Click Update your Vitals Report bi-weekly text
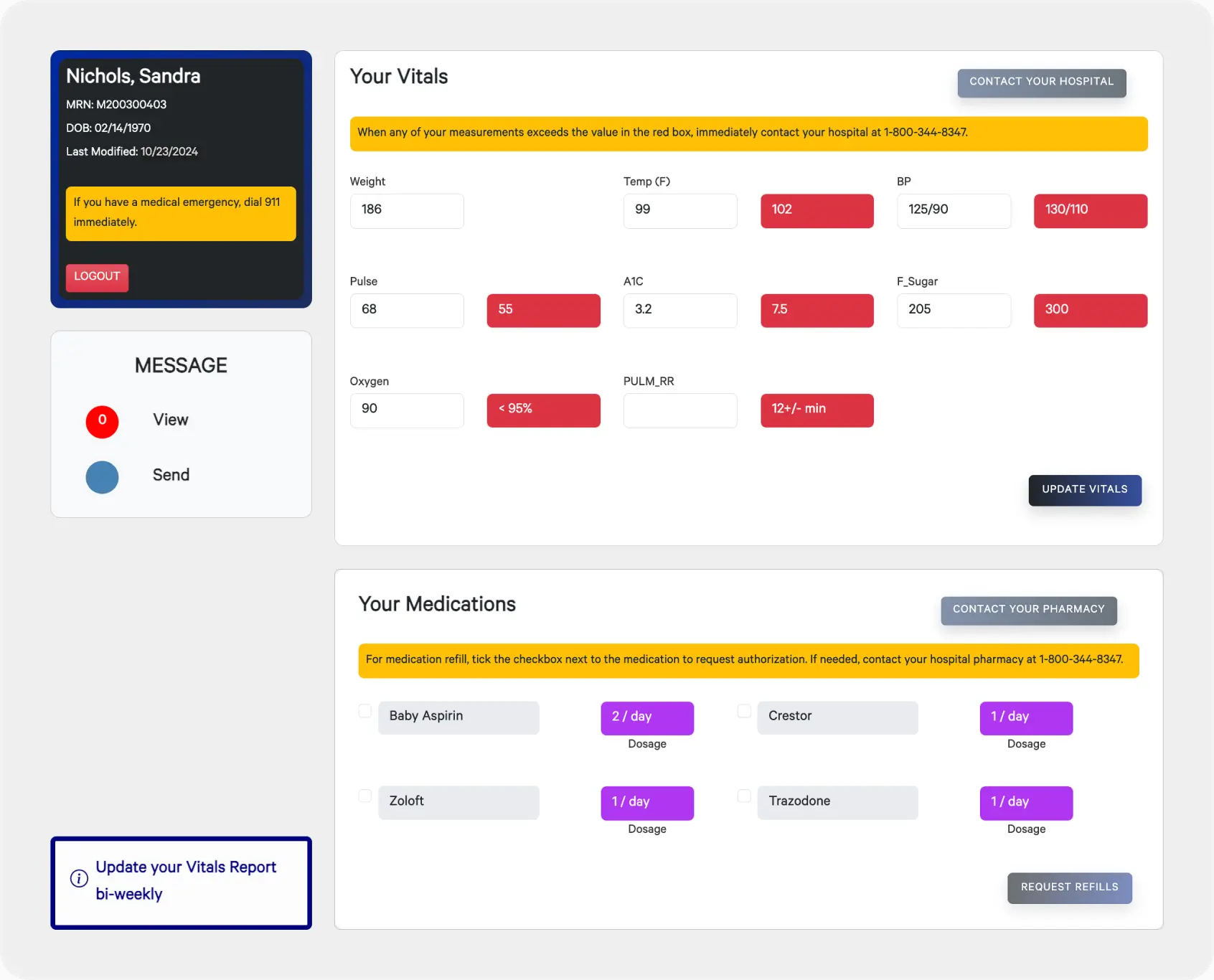1214x980 pixels. click(x=186, y=880)
